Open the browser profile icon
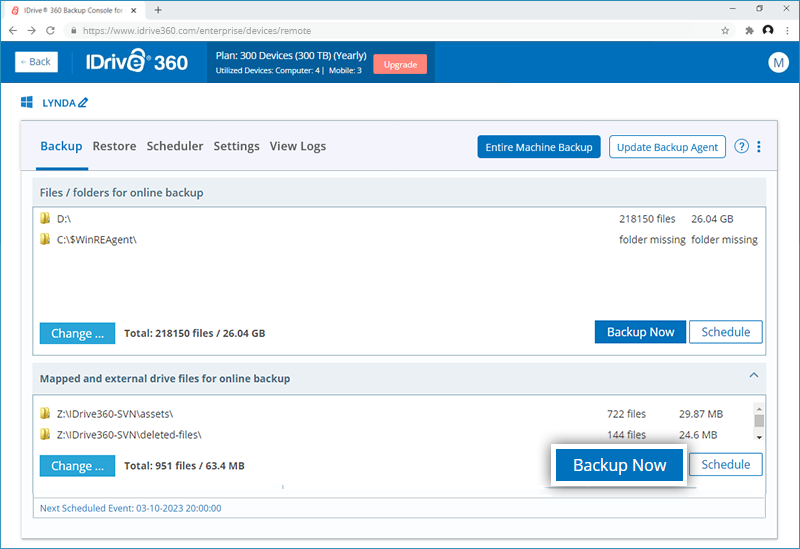Screen dimensions: 800x549 (x=768, y=30)
